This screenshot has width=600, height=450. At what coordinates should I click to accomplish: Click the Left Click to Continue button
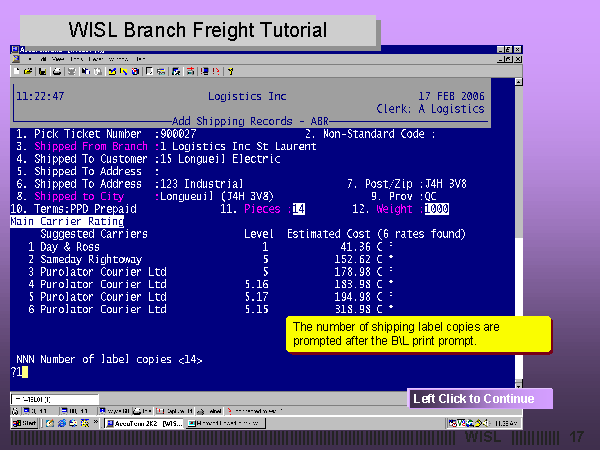(480, 399)
